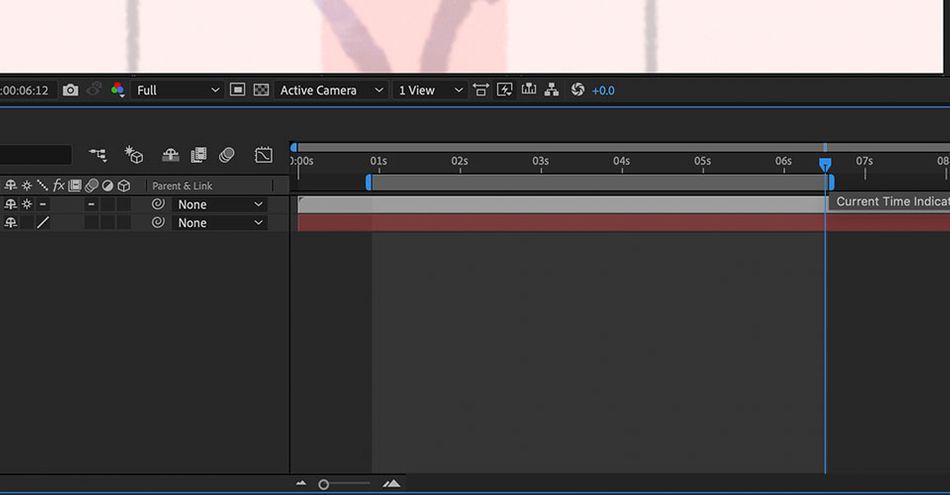Open the Full resolution dropdown

(x=178, y=90)
